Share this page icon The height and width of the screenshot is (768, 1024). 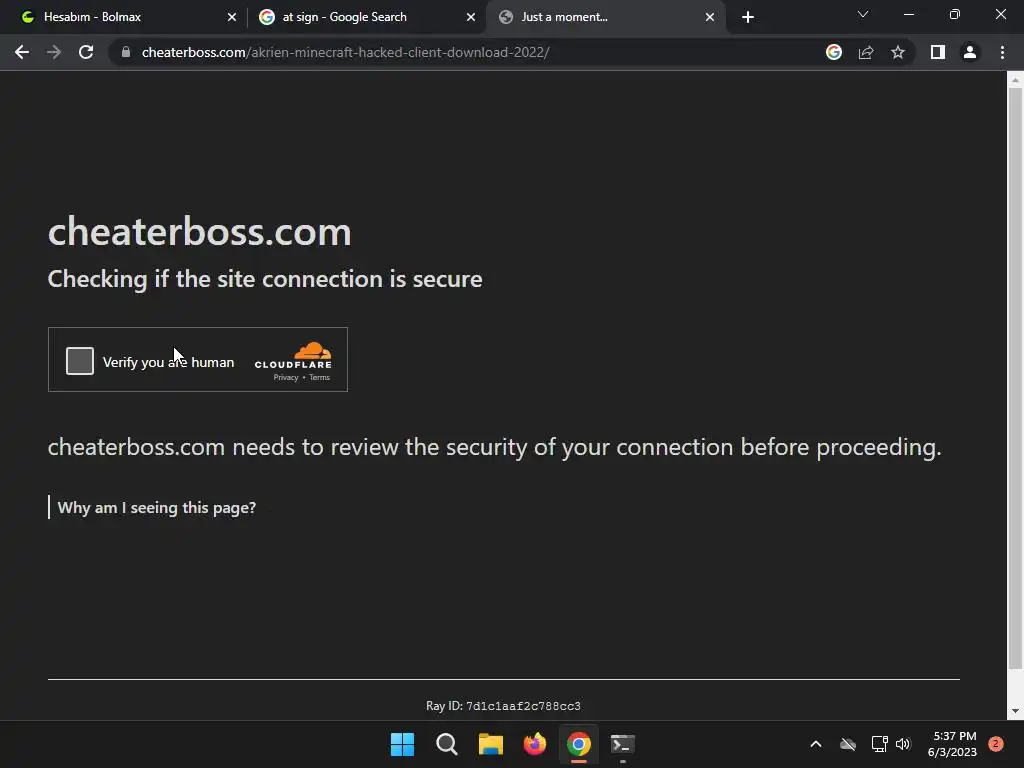866,52
